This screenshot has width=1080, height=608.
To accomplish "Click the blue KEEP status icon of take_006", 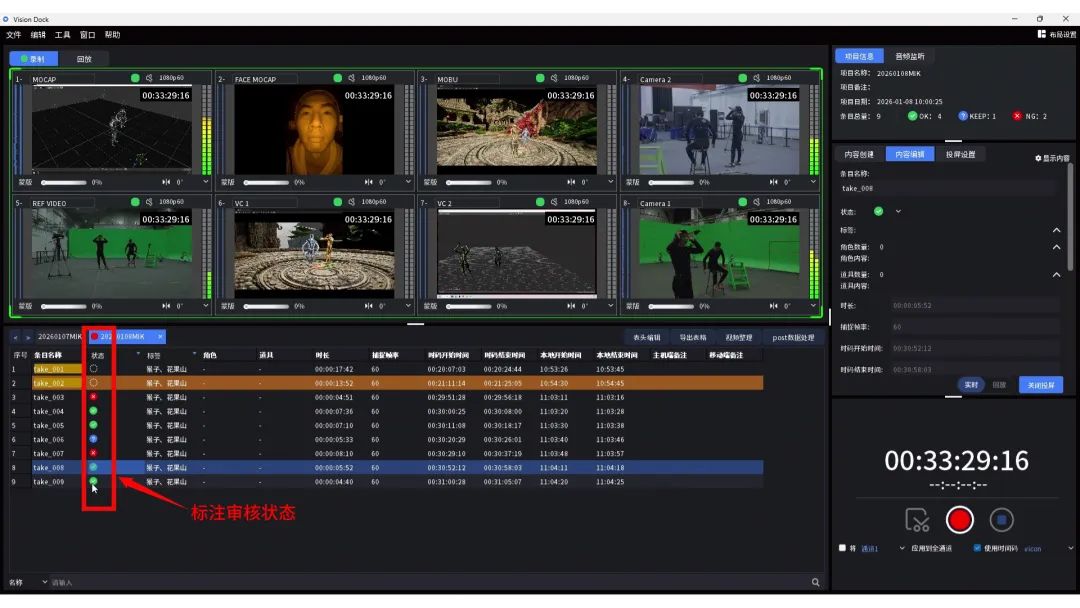I will [x=93, y=439].
